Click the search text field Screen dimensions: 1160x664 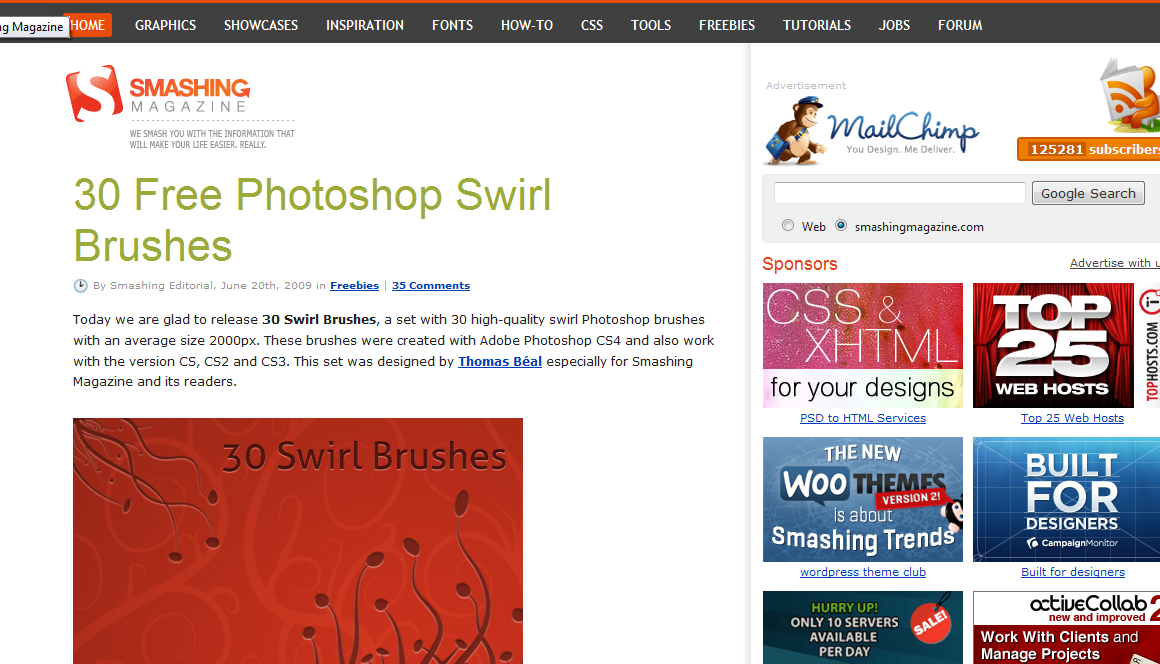click(x=900, y=193)
